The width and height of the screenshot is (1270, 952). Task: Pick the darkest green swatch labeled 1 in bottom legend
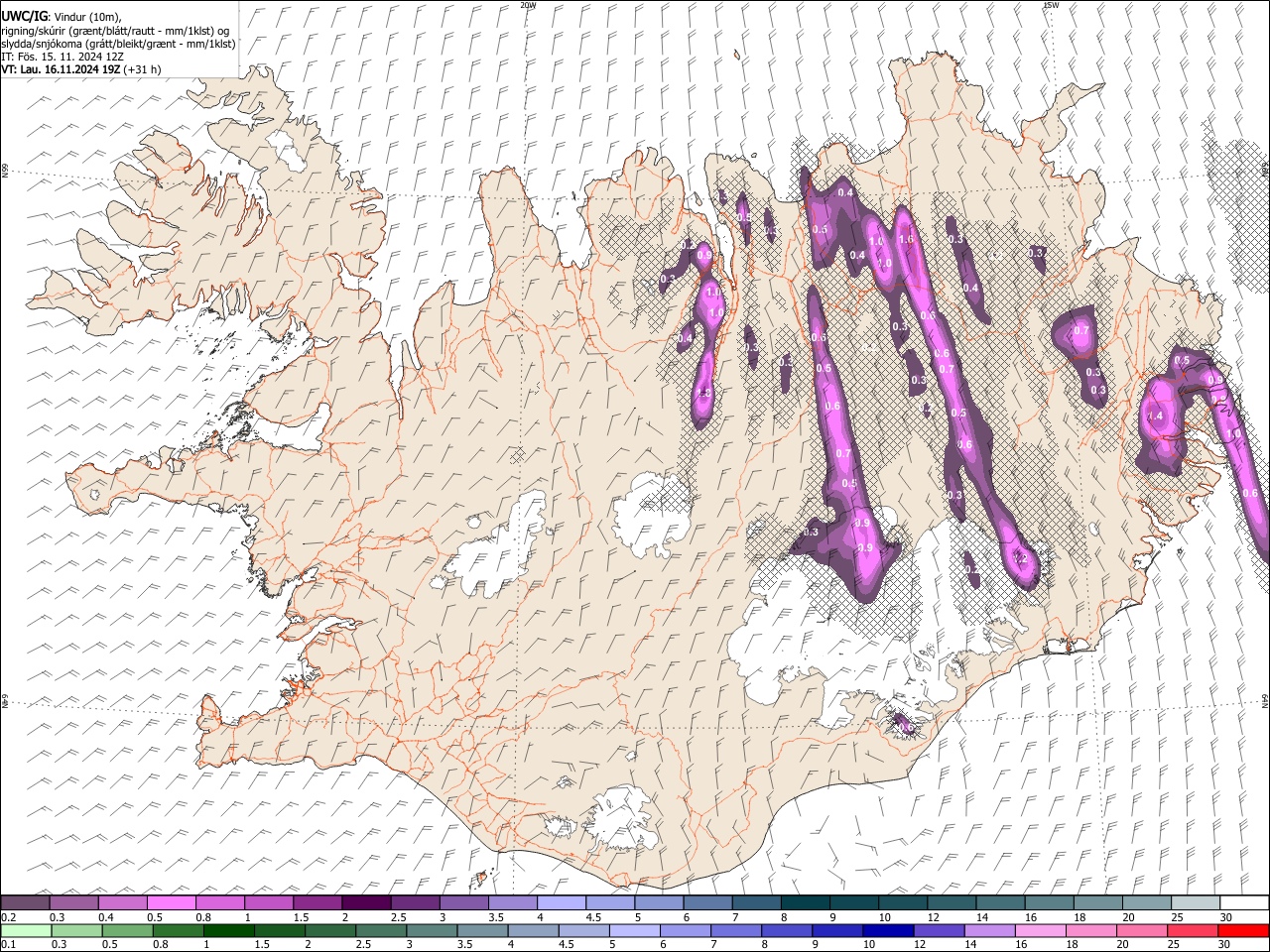coord(228,931)
